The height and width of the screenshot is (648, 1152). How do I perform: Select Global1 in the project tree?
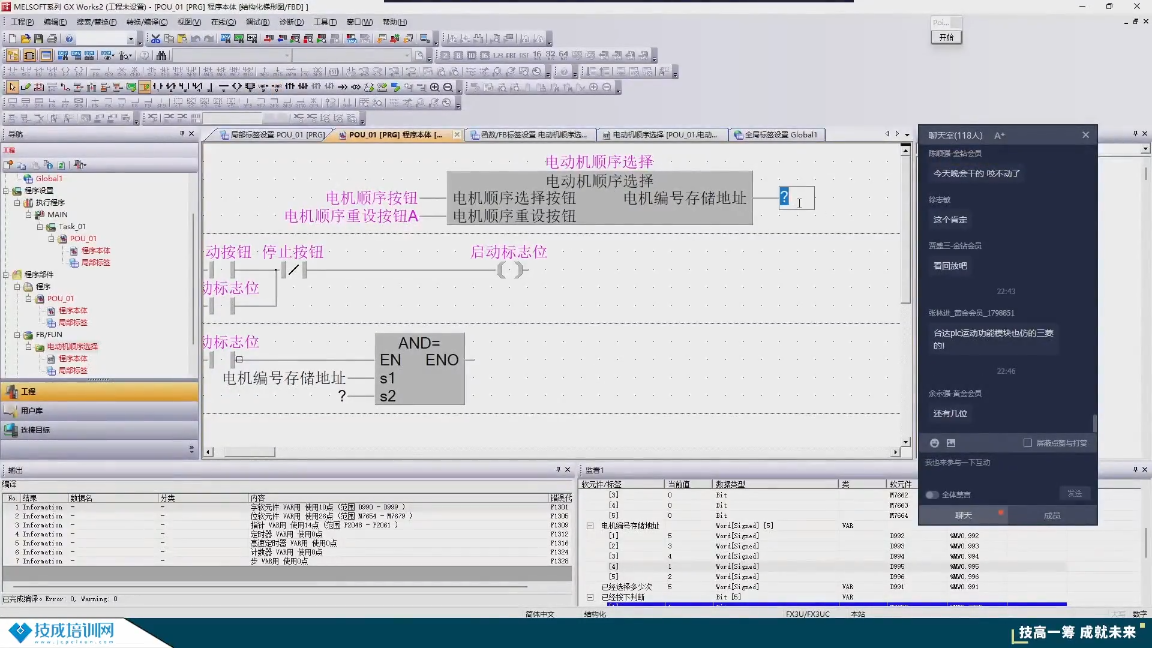pyautogui.click(x=48, y=178)
